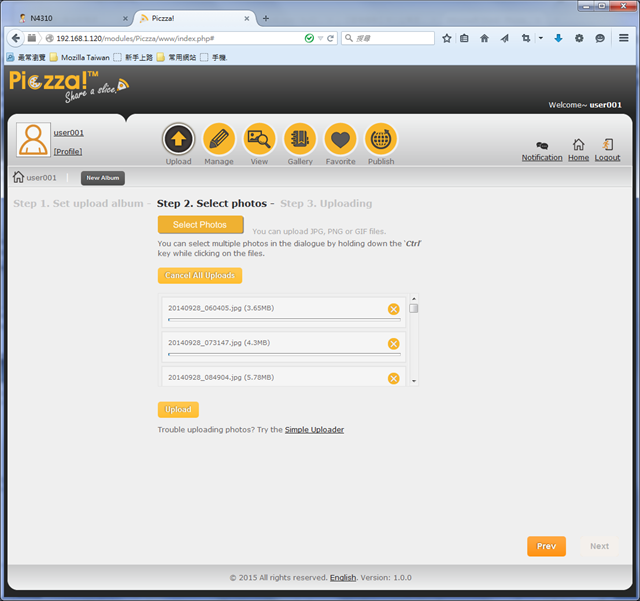Open the Favorite heart icon
The height and width of the screenshot is (601, 640).
[340, 139]
